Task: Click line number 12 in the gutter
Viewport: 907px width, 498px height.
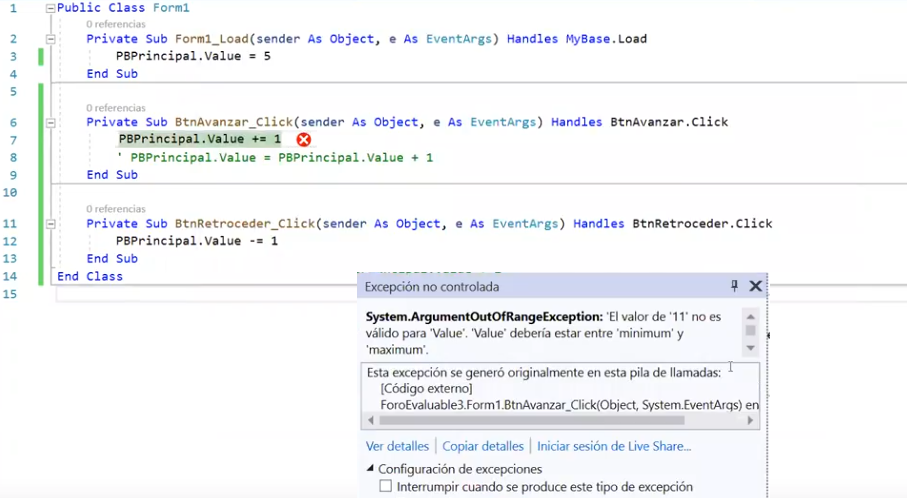Action: [10, 241]
